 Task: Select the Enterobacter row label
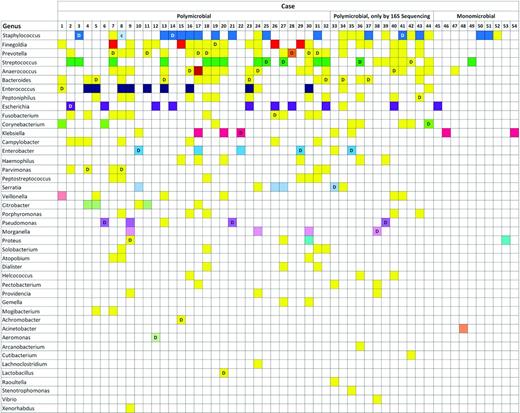tap(18, 151)
